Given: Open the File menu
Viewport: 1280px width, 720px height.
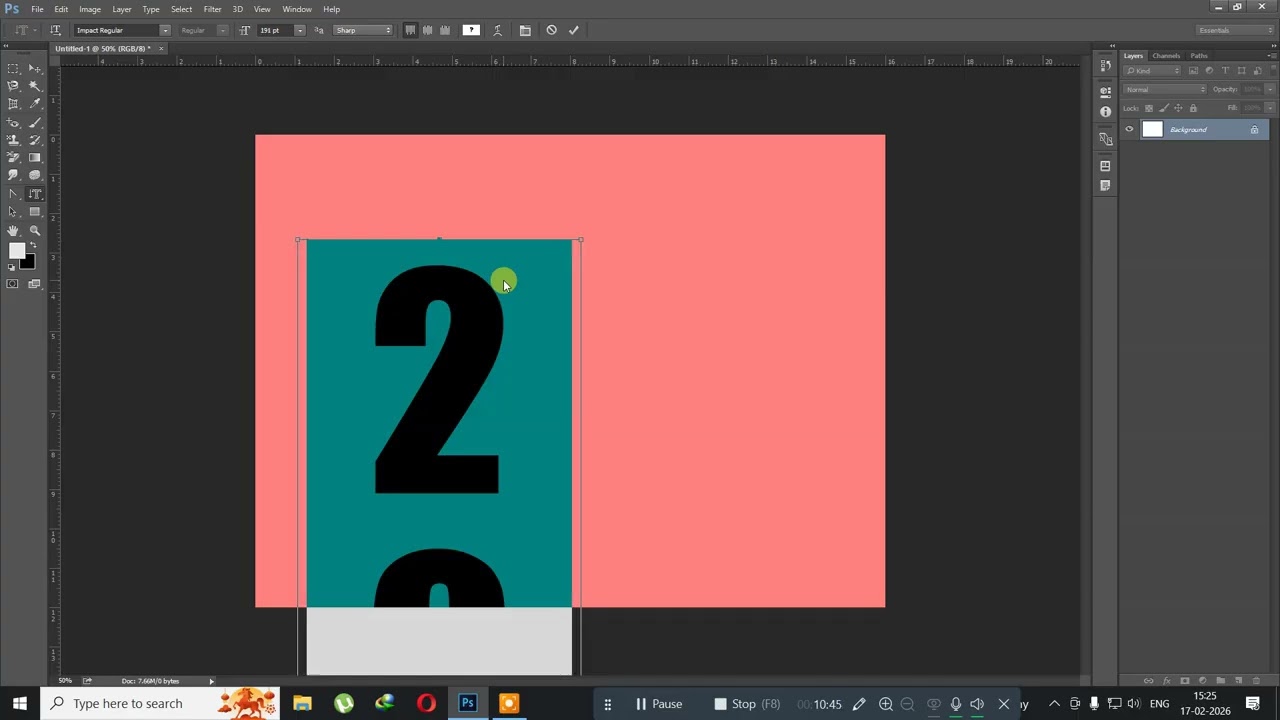Looking at the screenshot, I should coord(37,9).
